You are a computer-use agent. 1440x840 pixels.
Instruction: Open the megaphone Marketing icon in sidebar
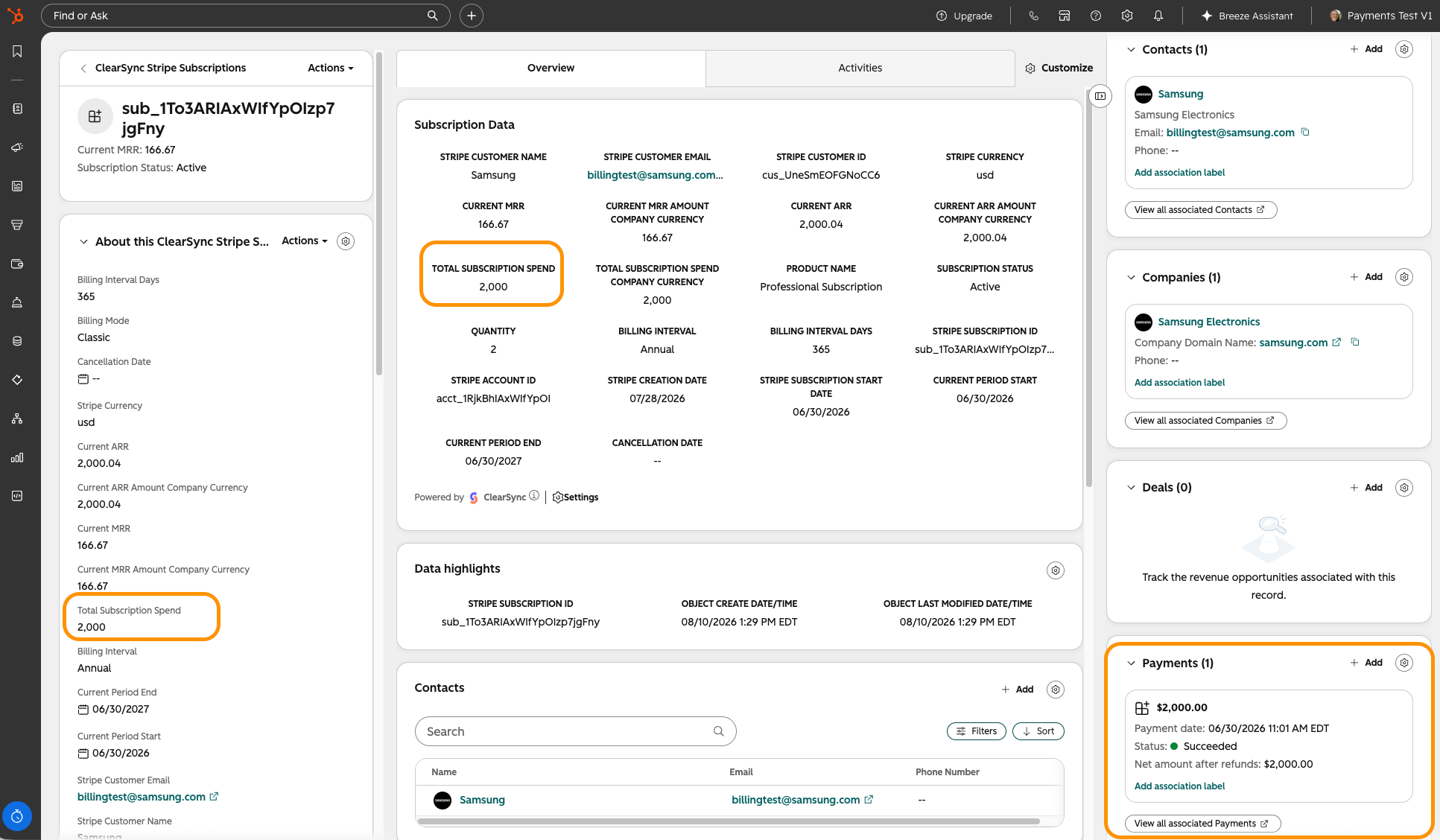[x=17, y=147]
